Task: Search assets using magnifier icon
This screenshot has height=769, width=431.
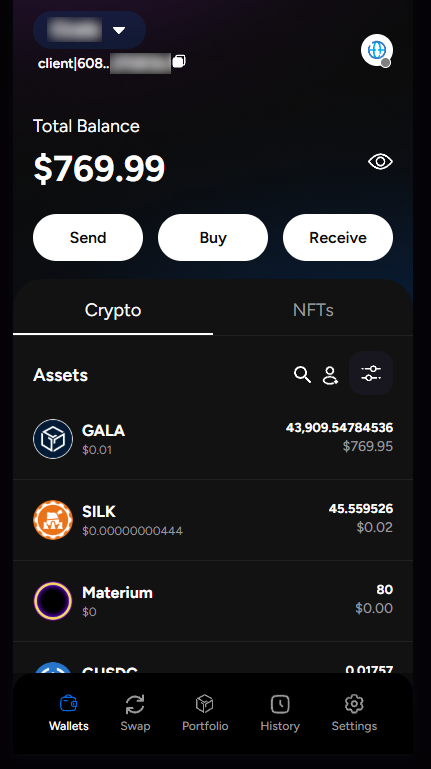Action: [x=302, y=375]
